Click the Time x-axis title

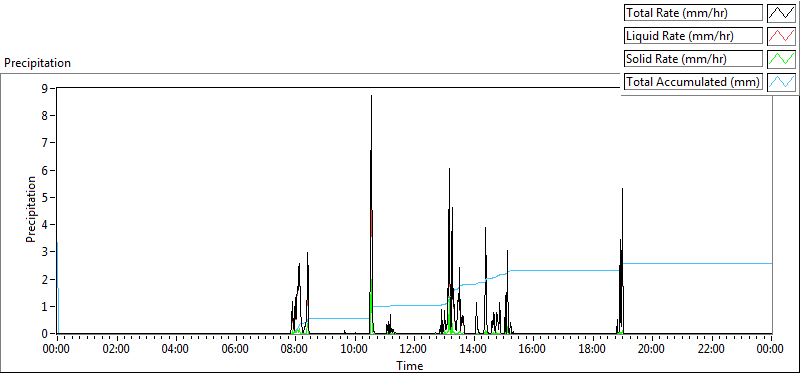[x=410, y=365]
